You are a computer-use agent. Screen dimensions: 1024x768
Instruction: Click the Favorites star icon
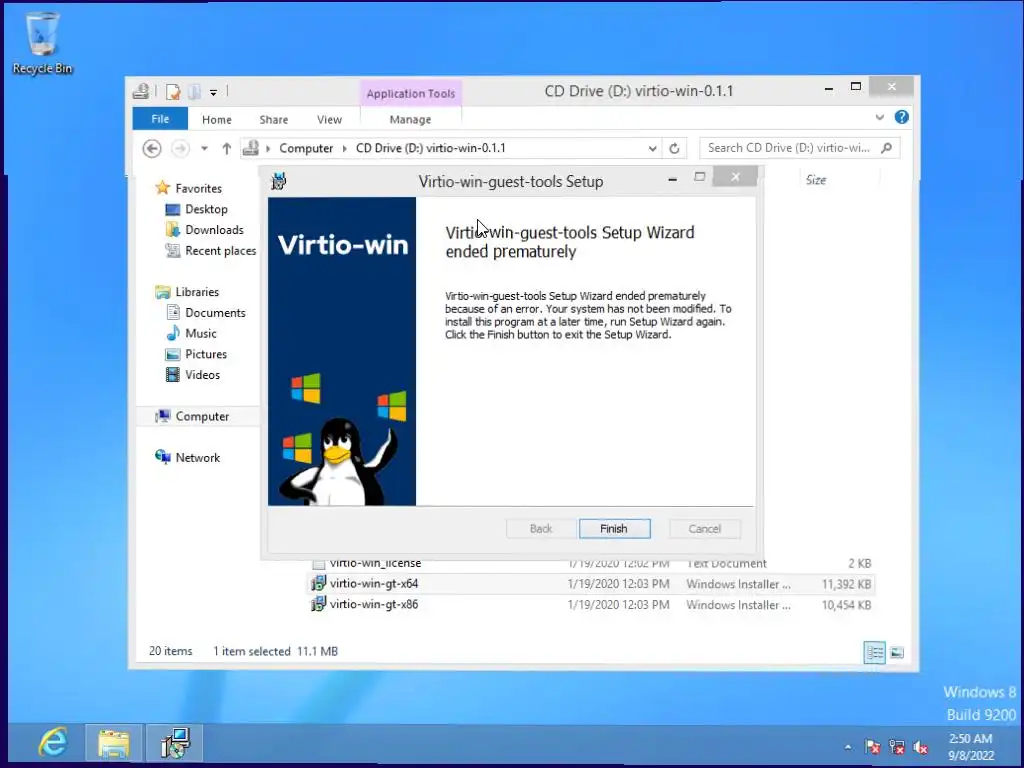pyautogui.click(x=163, y=188)
